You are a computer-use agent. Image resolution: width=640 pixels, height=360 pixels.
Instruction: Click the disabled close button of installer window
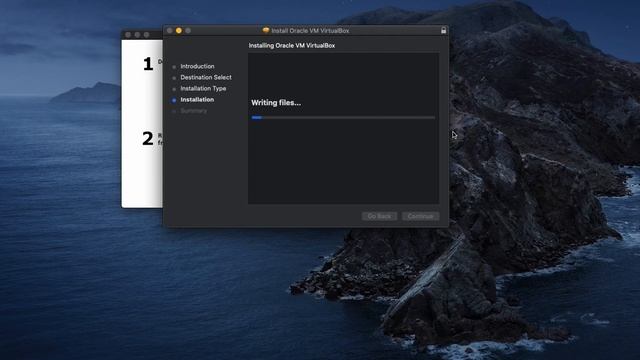point(169,31)
